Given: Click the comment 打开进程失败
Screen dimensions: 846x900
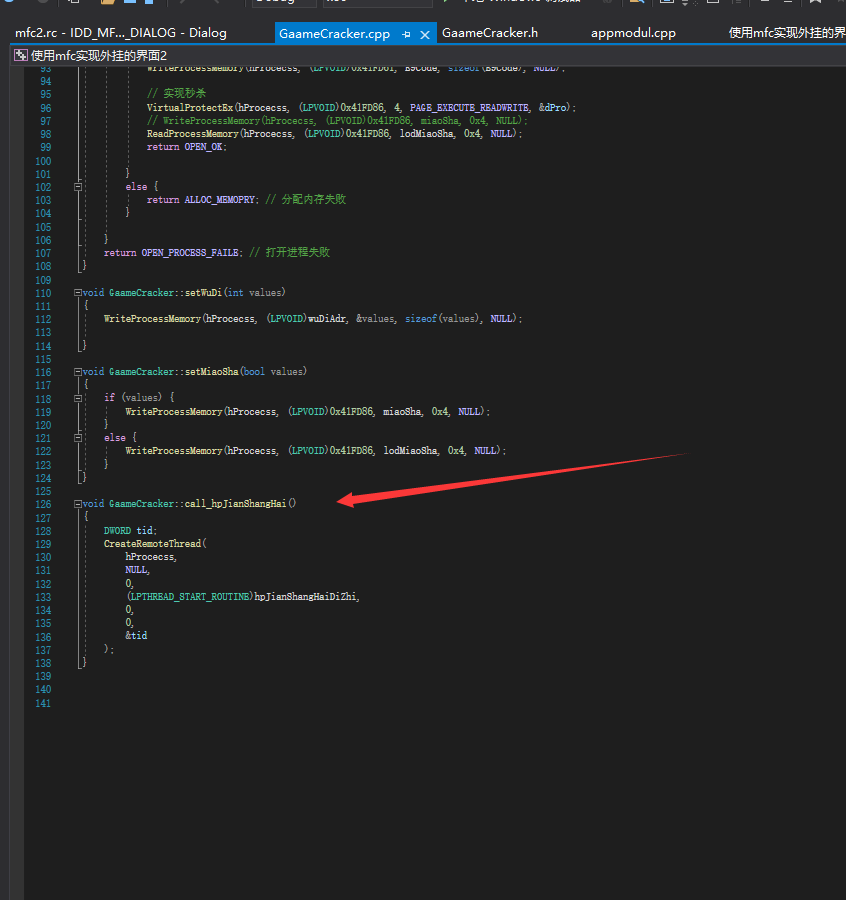Looking at the screenshot, I should (290, 252).
